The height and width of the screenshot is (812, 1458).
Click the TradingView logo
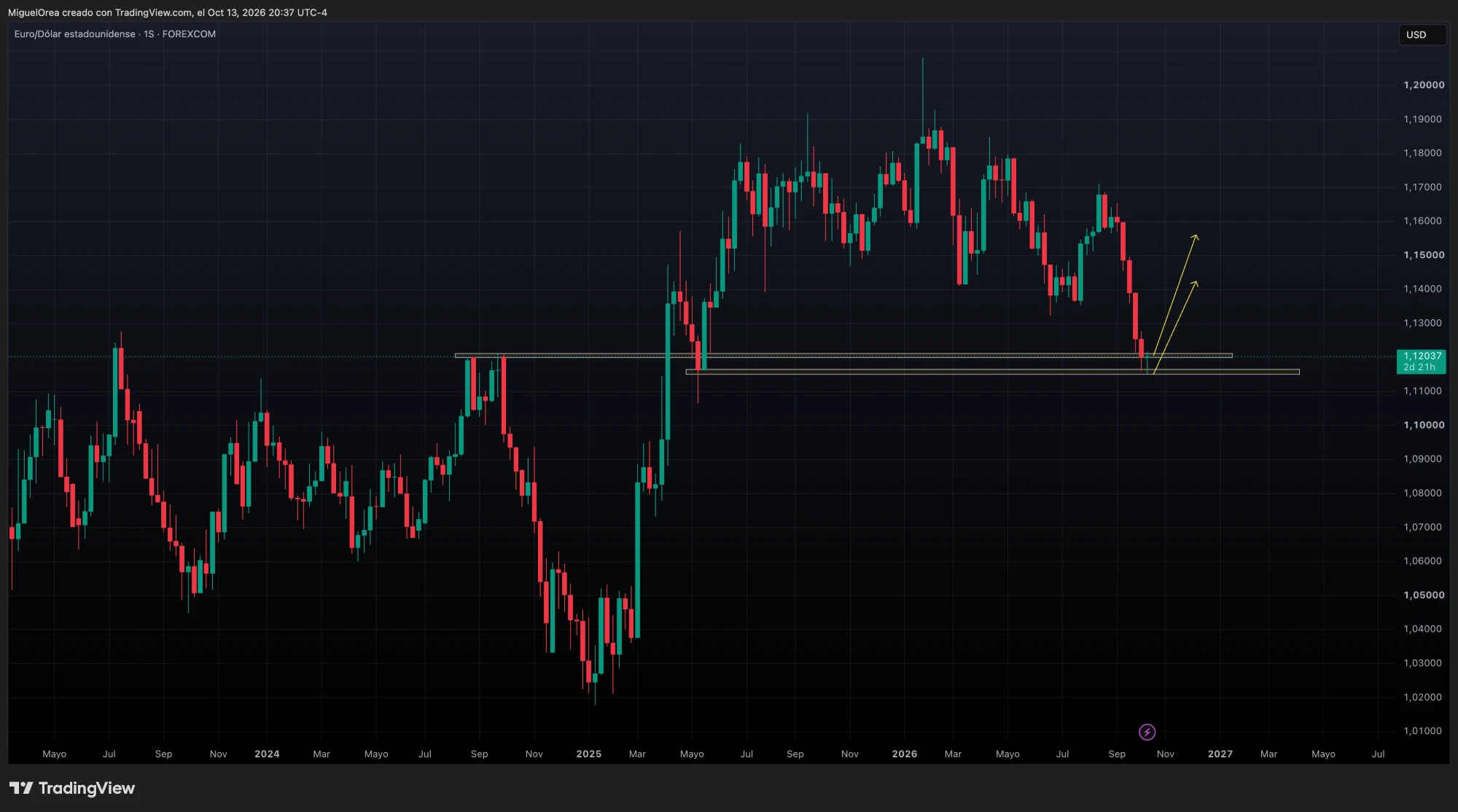pos(72,788)
